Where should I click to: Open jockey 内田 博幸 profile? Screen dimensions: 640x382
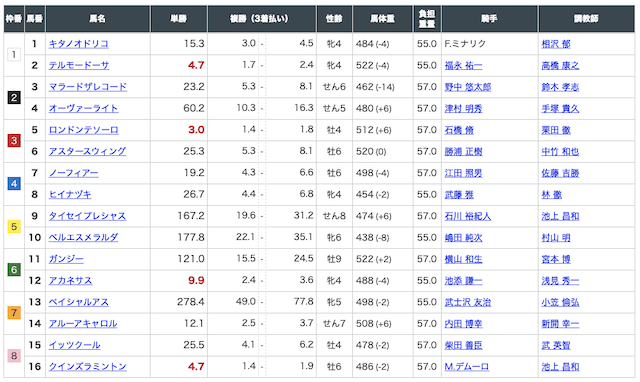click(463, 324)
